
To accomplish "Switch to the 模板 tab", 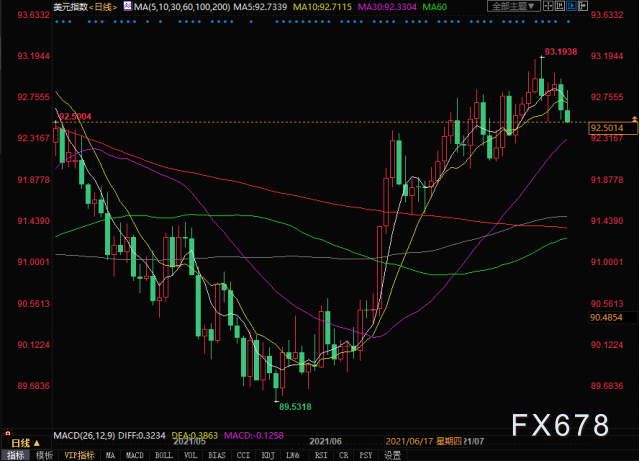I will click(x=44, y=454).
